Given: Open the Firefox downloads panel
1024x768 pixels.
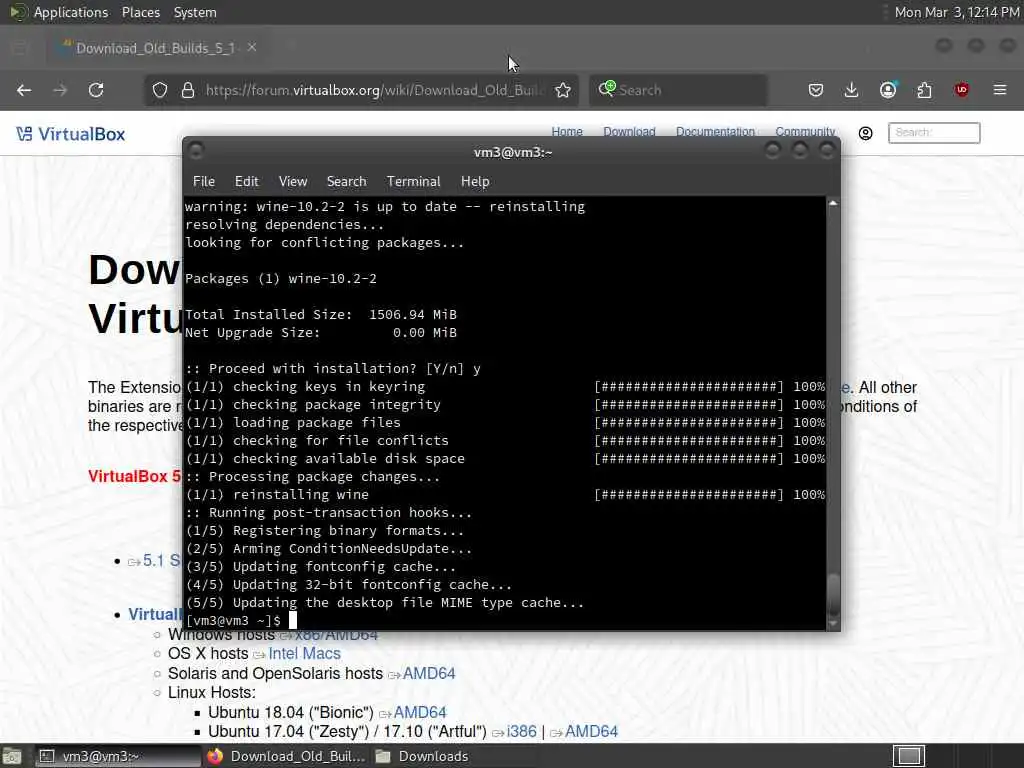Looking at the screenshot, I should tap(851, 90).
